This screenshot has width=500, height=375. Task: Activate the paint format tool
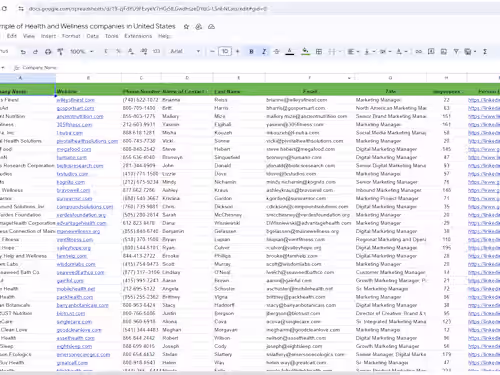pos(60,52)
